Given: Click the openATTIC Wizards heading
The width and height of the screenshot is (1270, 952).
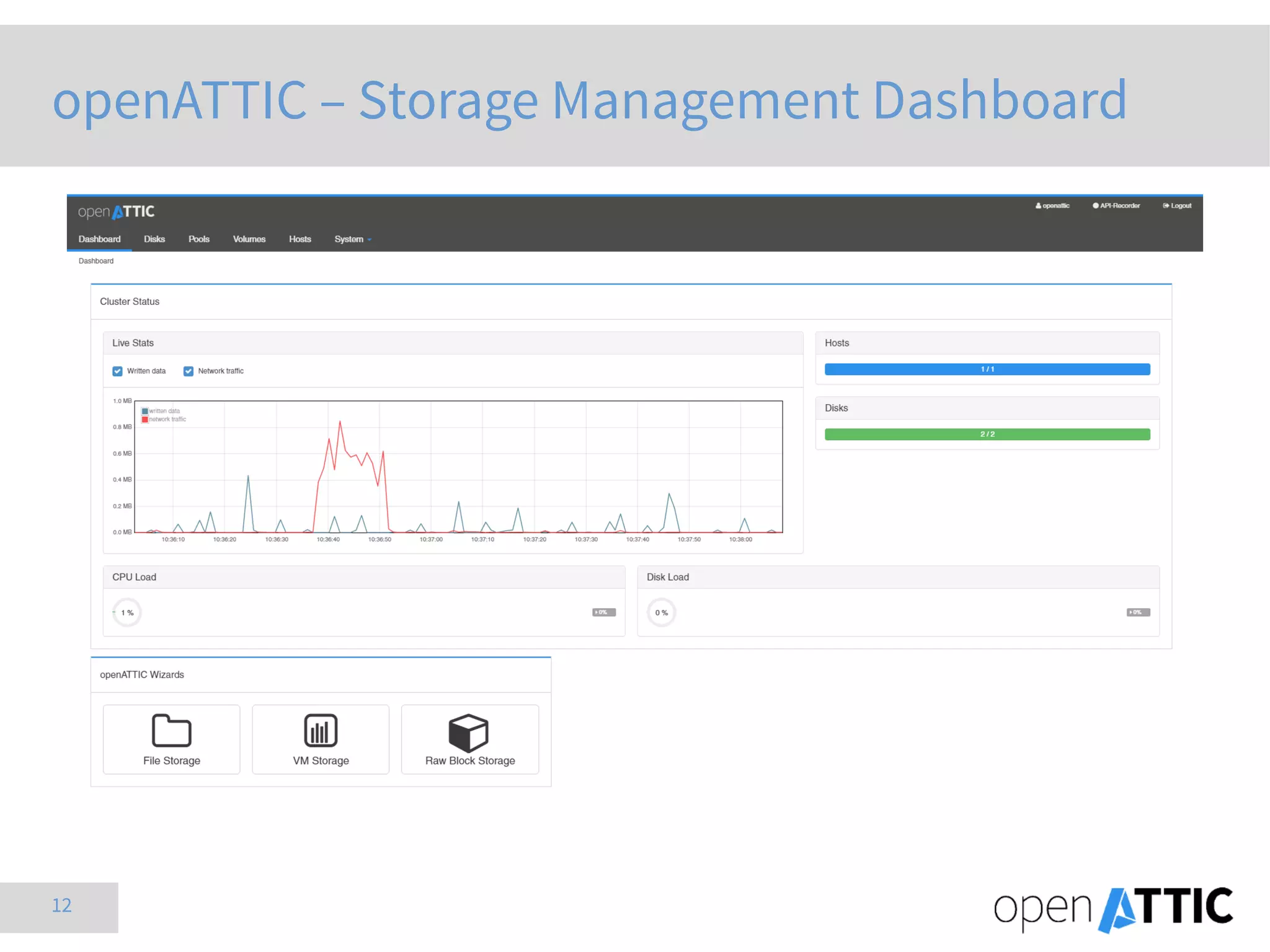Looking at the screenshot, I should click(x=142, y=675).
